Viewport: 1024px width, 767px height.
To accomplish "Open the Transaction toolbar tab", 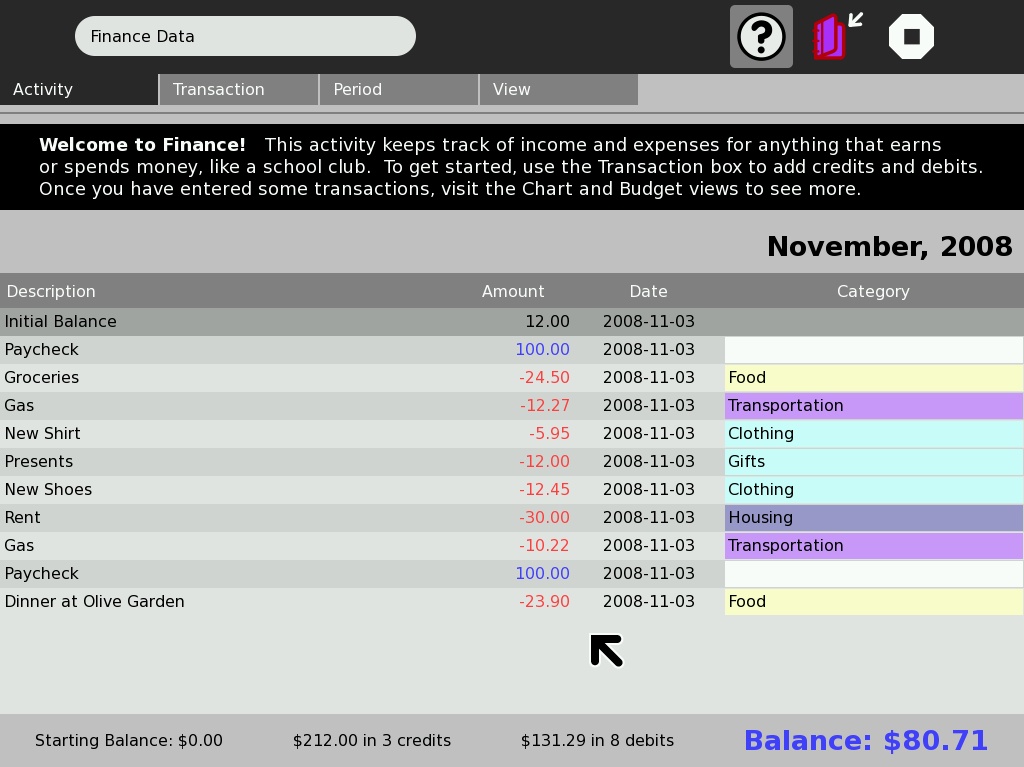I will (238, 89).
